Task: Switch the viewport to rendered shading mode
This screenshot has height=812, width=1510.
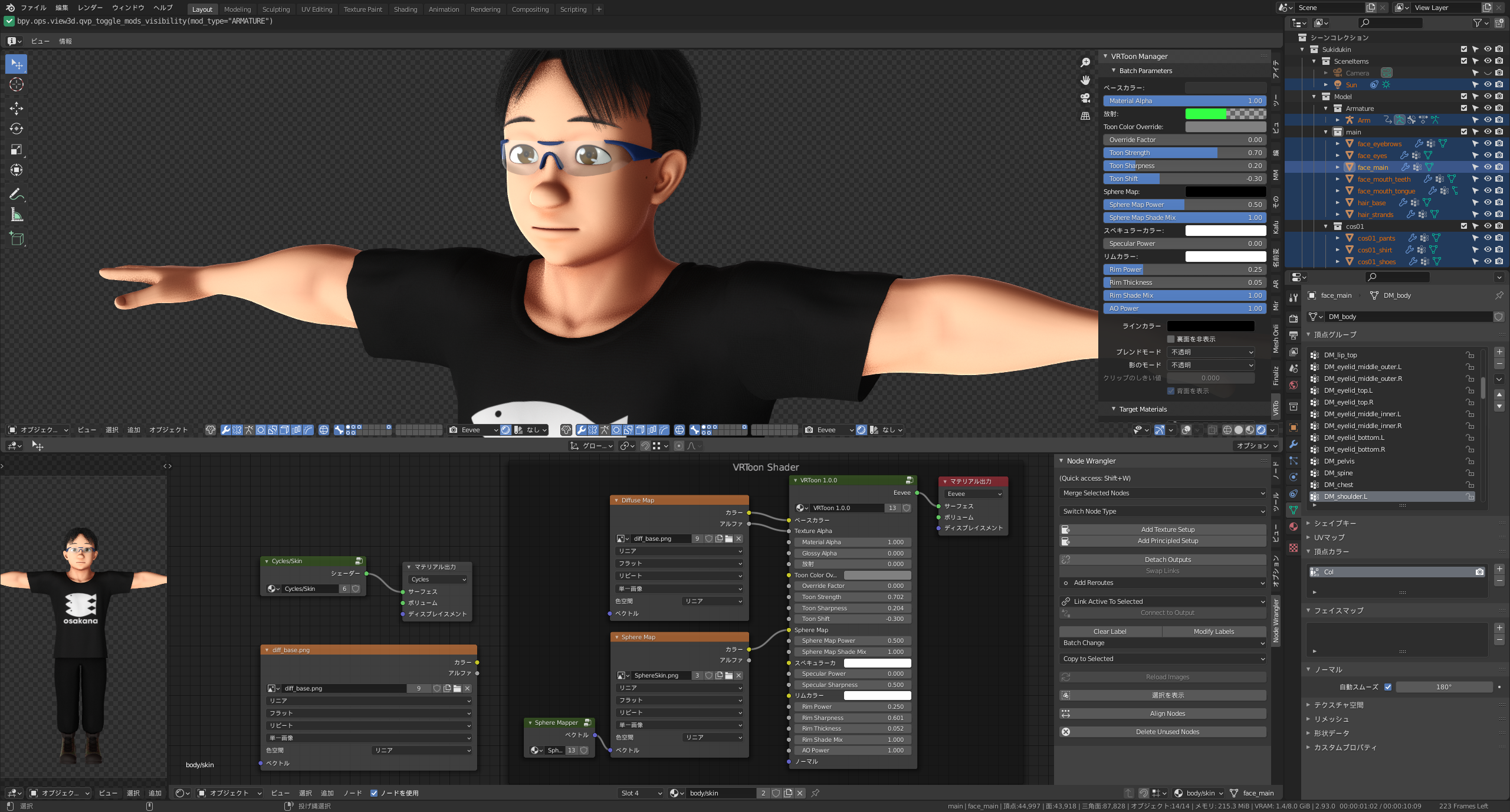Action: 1260,430
